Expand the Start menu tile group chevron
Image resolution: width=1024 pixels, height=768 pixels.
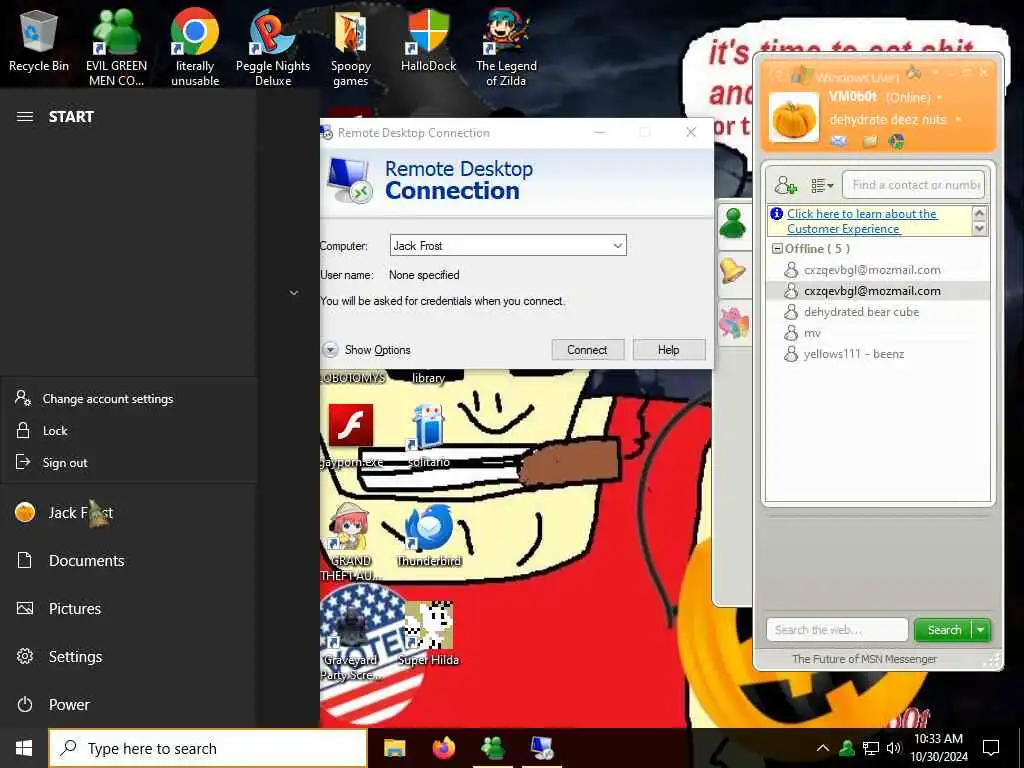(294, 293)
